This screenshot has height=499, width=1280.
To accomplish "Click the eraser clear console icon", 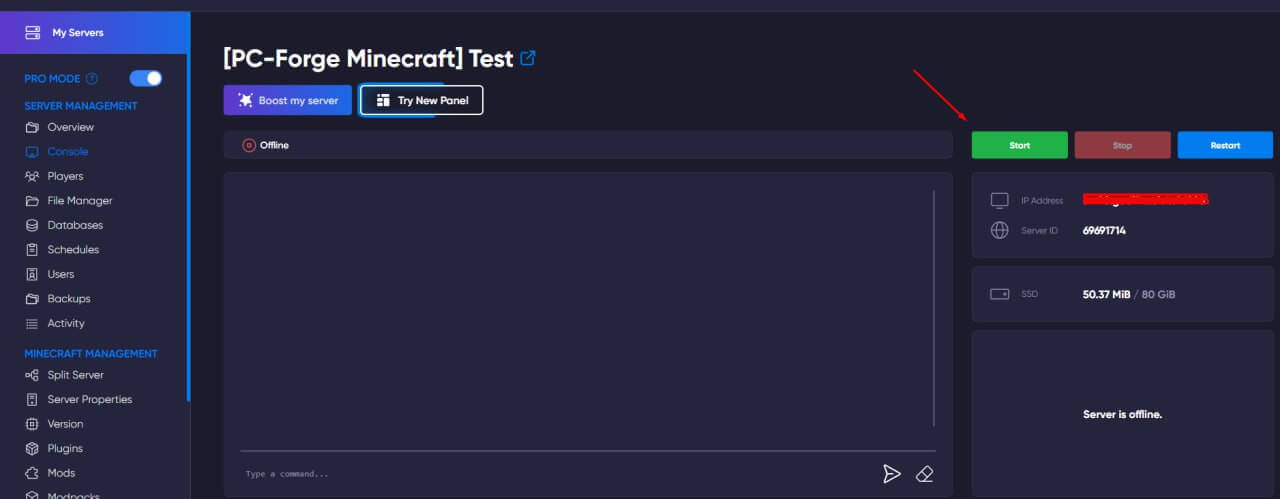I will pyautogui.click(x=924, y=473).
